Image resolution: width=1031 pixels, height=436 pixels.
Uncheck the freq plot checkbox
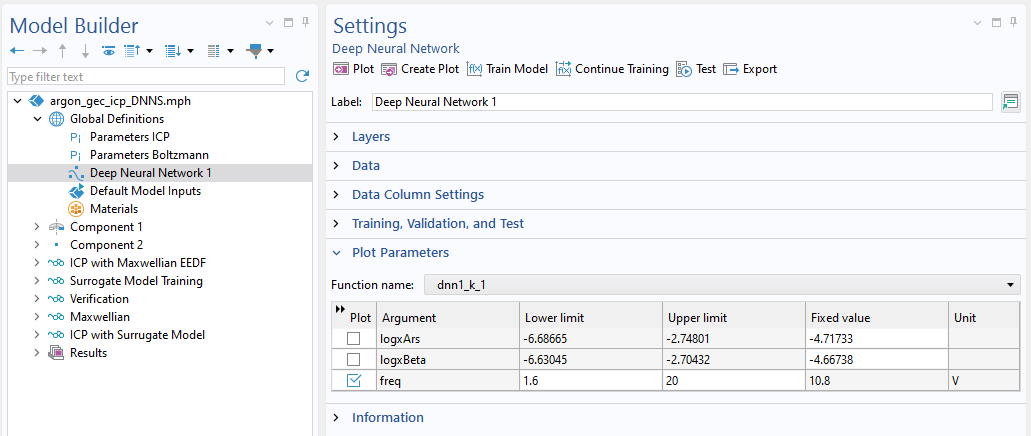353,381
